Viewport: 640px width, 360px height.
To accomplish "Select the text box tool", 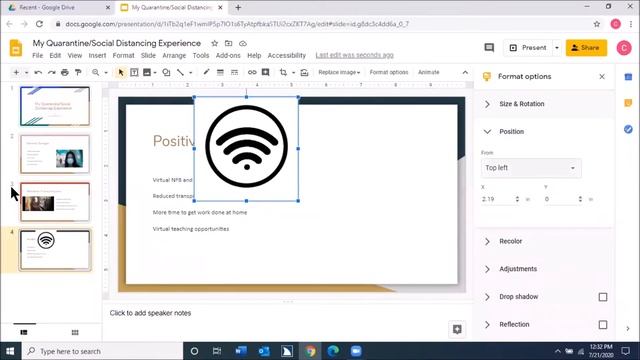I will pos(134,73).
